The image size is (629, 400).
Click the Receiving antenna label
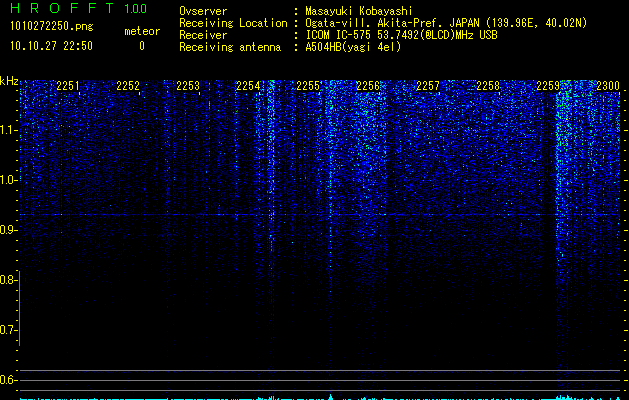coord(230,47)
